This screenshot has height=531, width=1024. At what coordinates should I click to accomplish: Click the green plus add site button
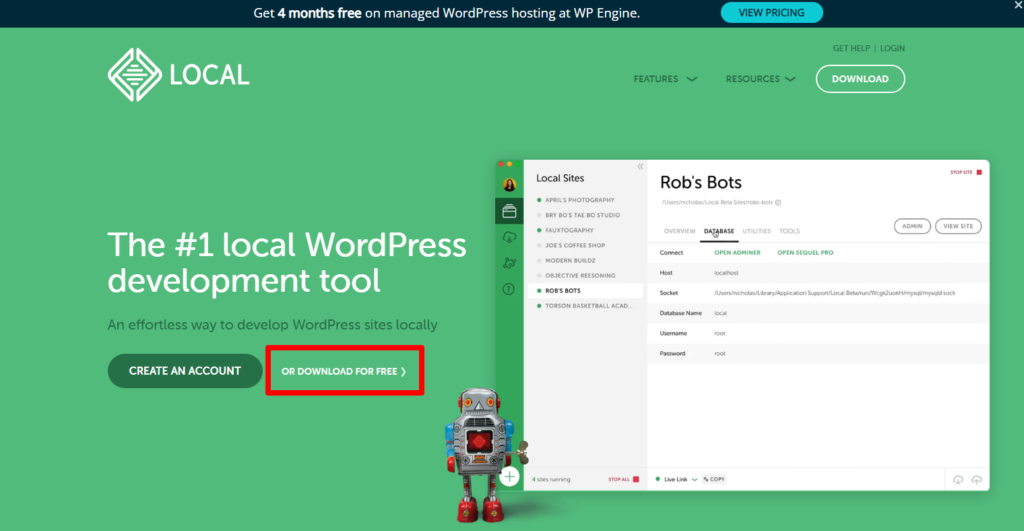(510, 476)
